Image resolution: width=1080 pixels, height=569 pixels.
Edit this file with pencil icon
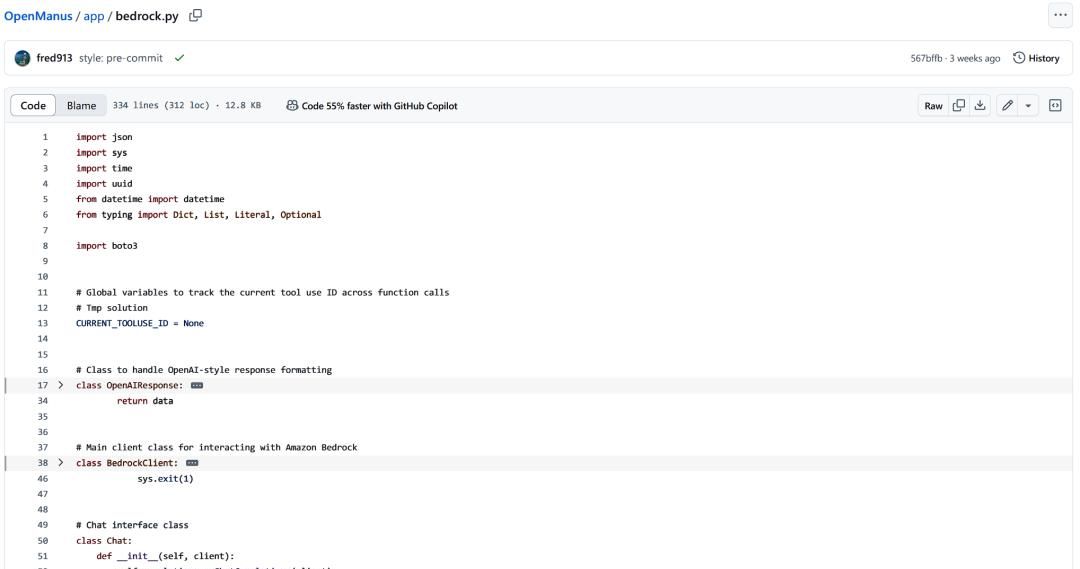pos(1006,106)
